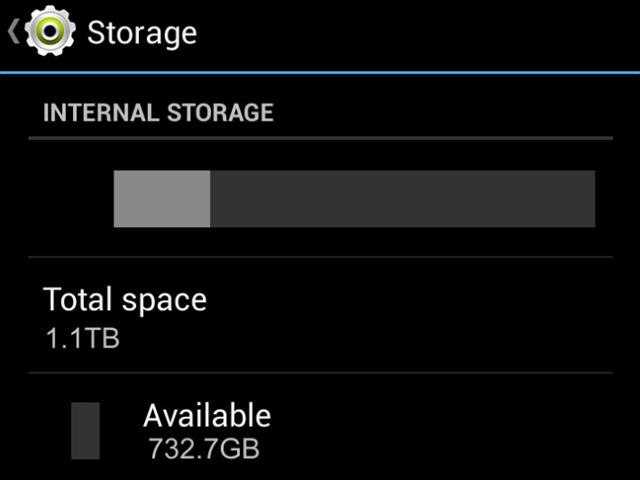Viewport: 640px width, 480px height.
Task: Click the divider line above Total space
Action: pos(320,257)
